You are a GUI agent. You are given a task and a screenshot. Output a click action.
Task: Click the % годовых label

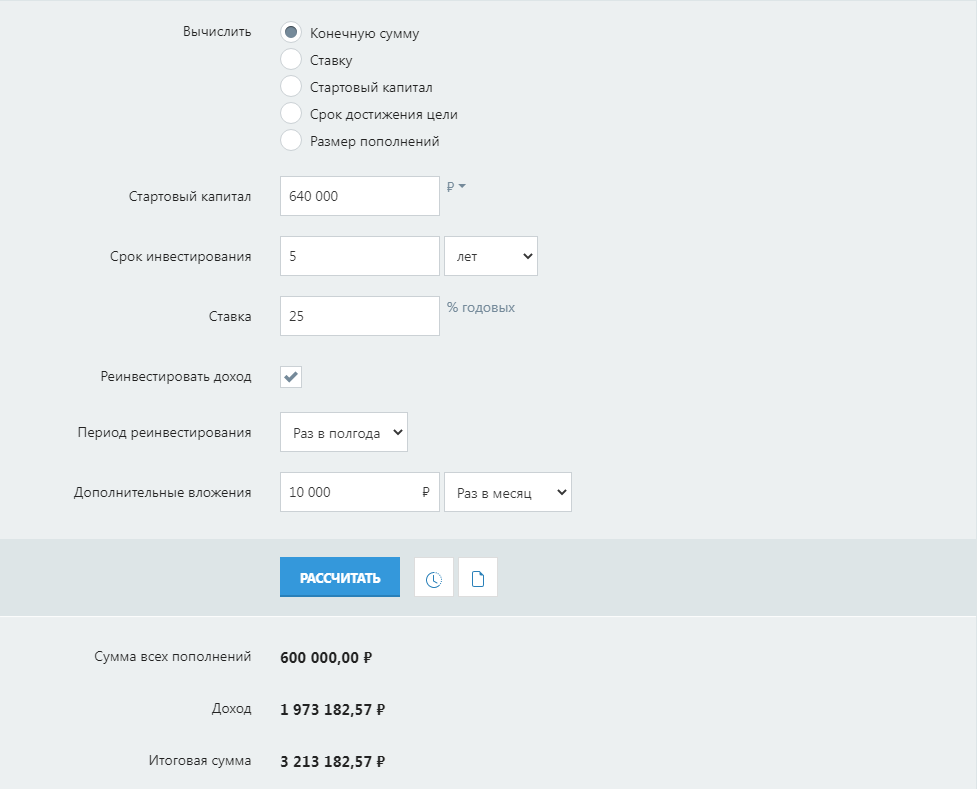point(481,308)
